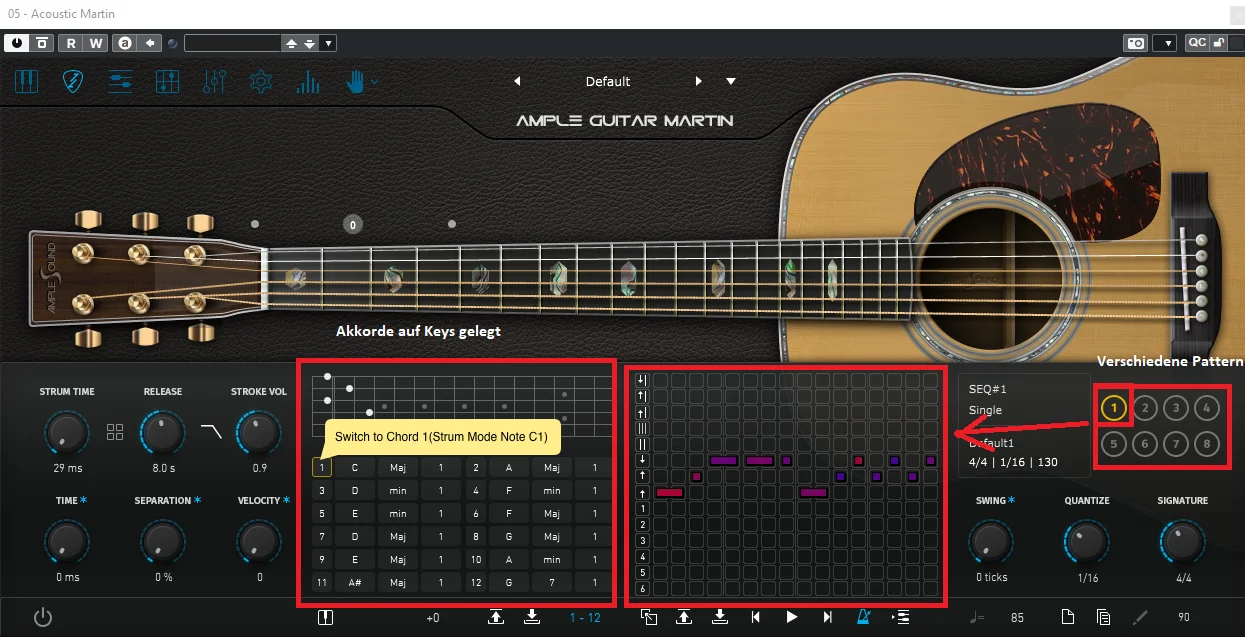Open the Default preset dropdown arrow
1245x637 pixels.
pos(731,82)
